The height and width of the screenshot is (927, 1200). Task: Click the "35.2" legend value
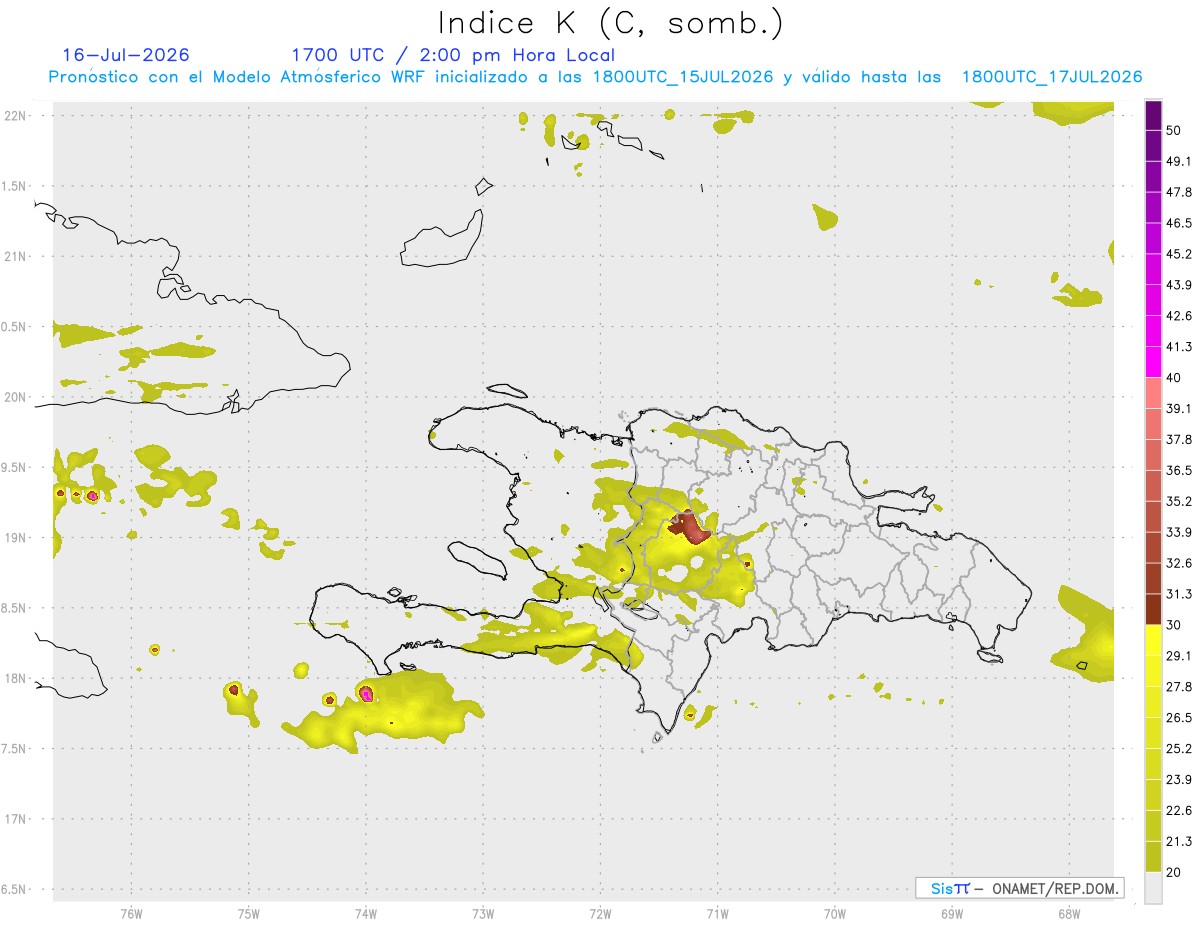click(x=1180, y=501)
